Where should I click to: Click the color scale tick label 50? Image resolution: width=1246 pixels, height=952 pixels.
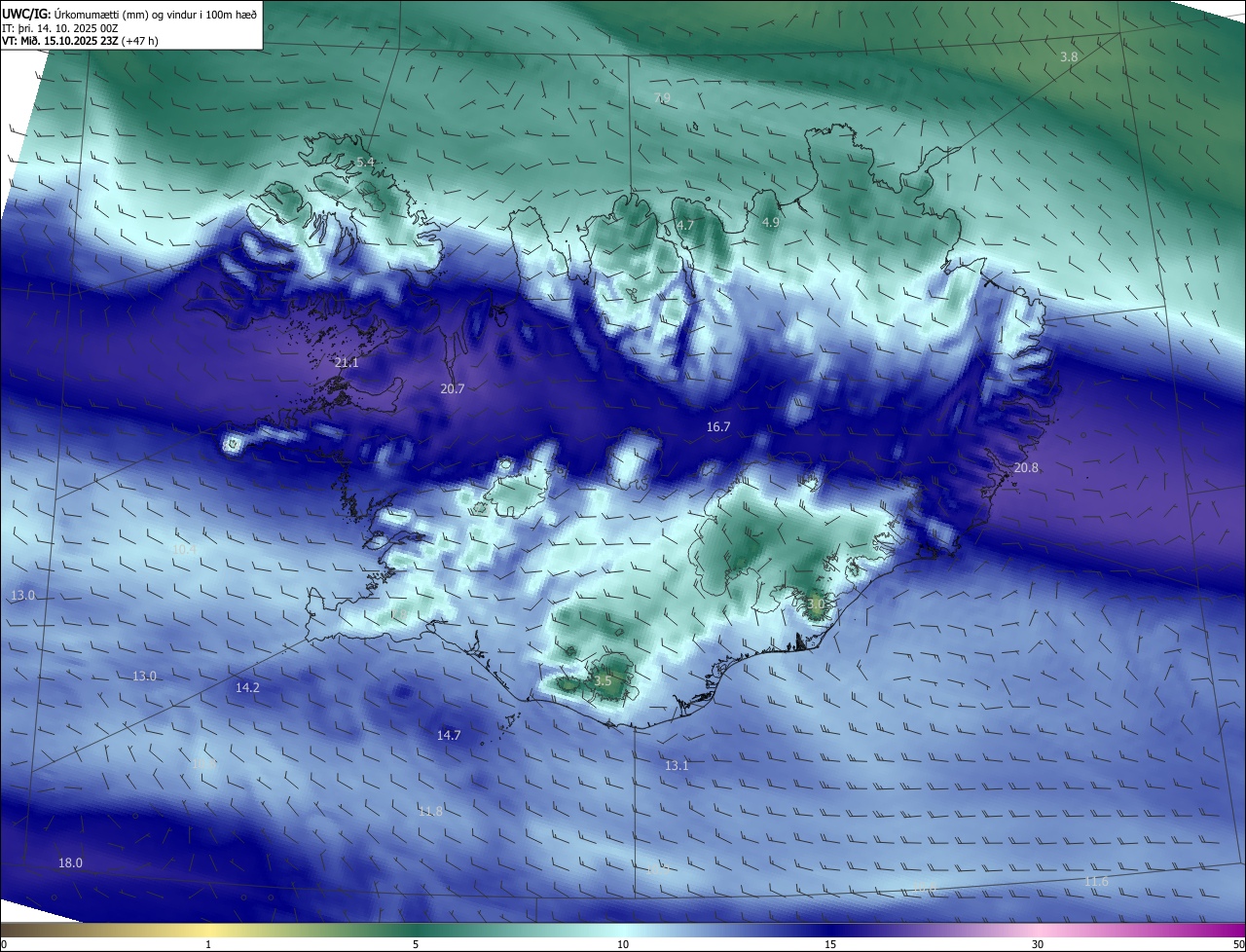pos(1238,944)
